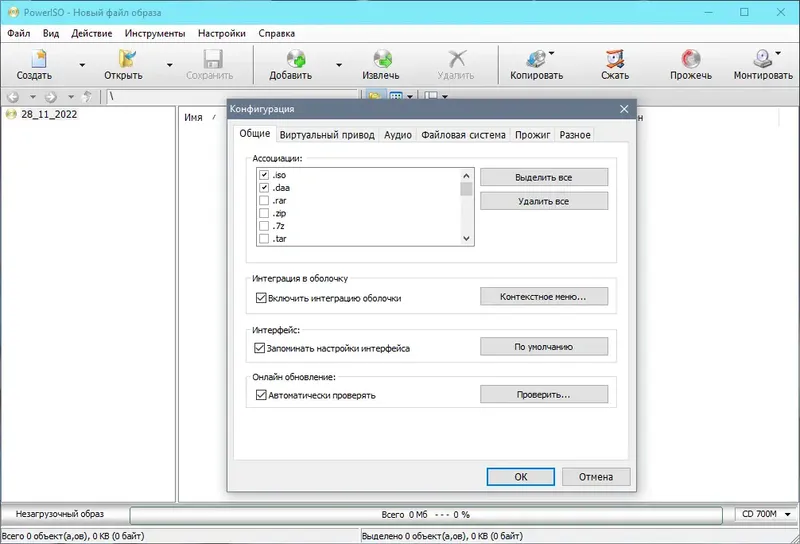Check the .7z association checkbox
The height and width of the screenshot is (544, 800).
point(264,226)
